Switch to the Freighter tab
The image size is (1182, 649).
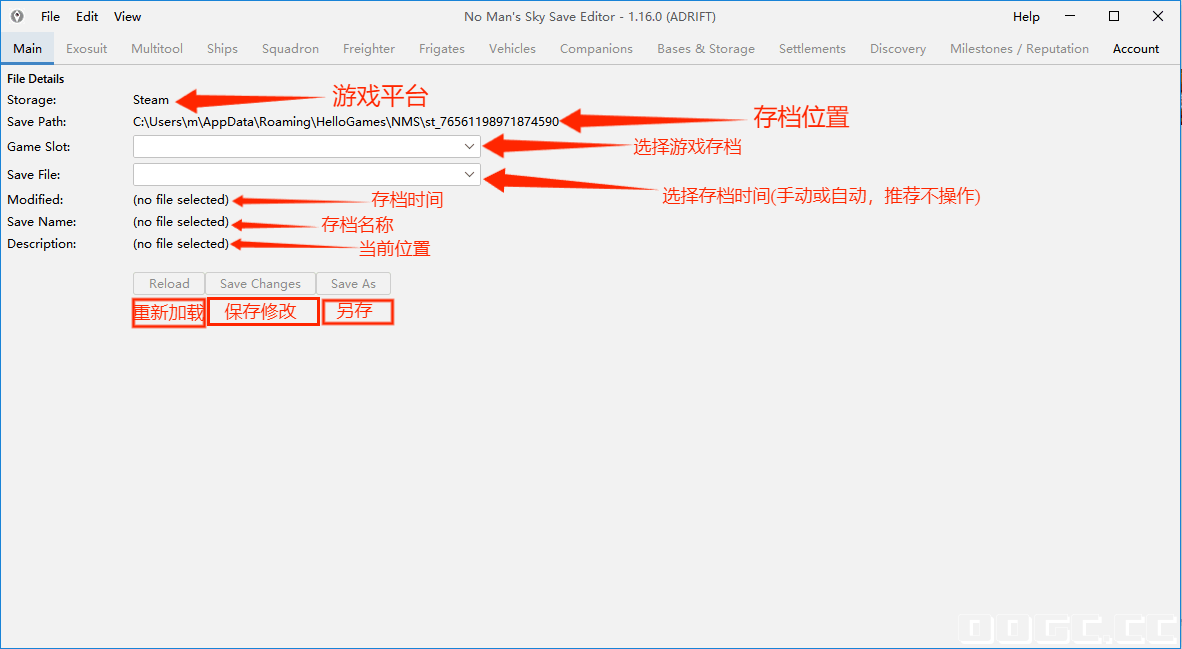[x=369, y=49]
